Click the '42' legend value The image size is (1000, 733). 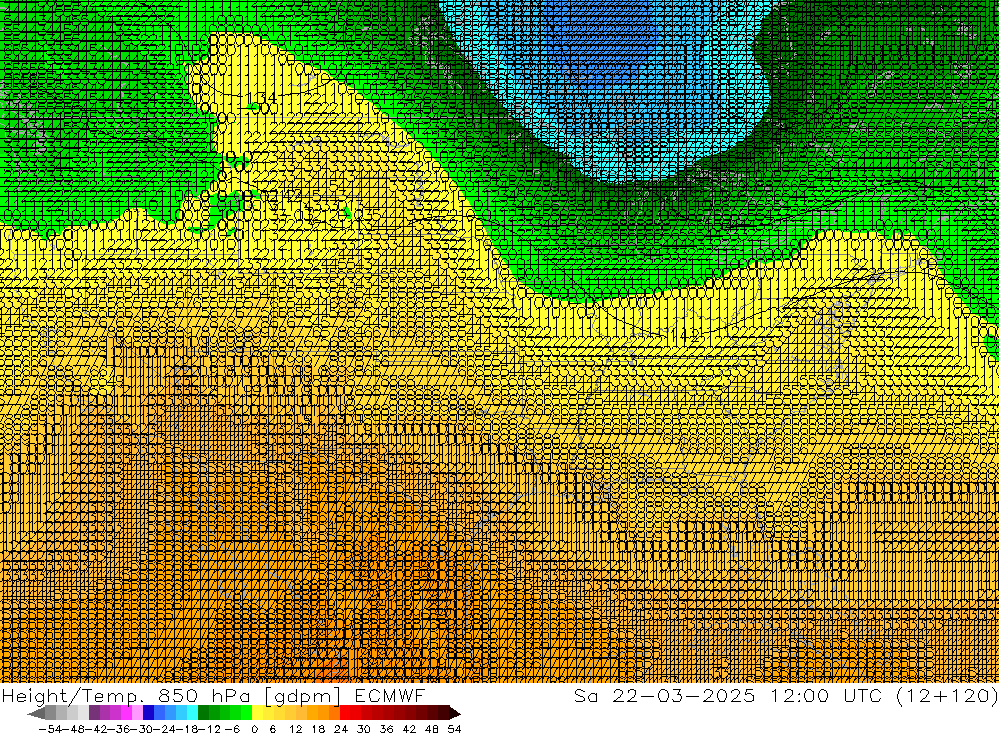(x=409, y=729)
